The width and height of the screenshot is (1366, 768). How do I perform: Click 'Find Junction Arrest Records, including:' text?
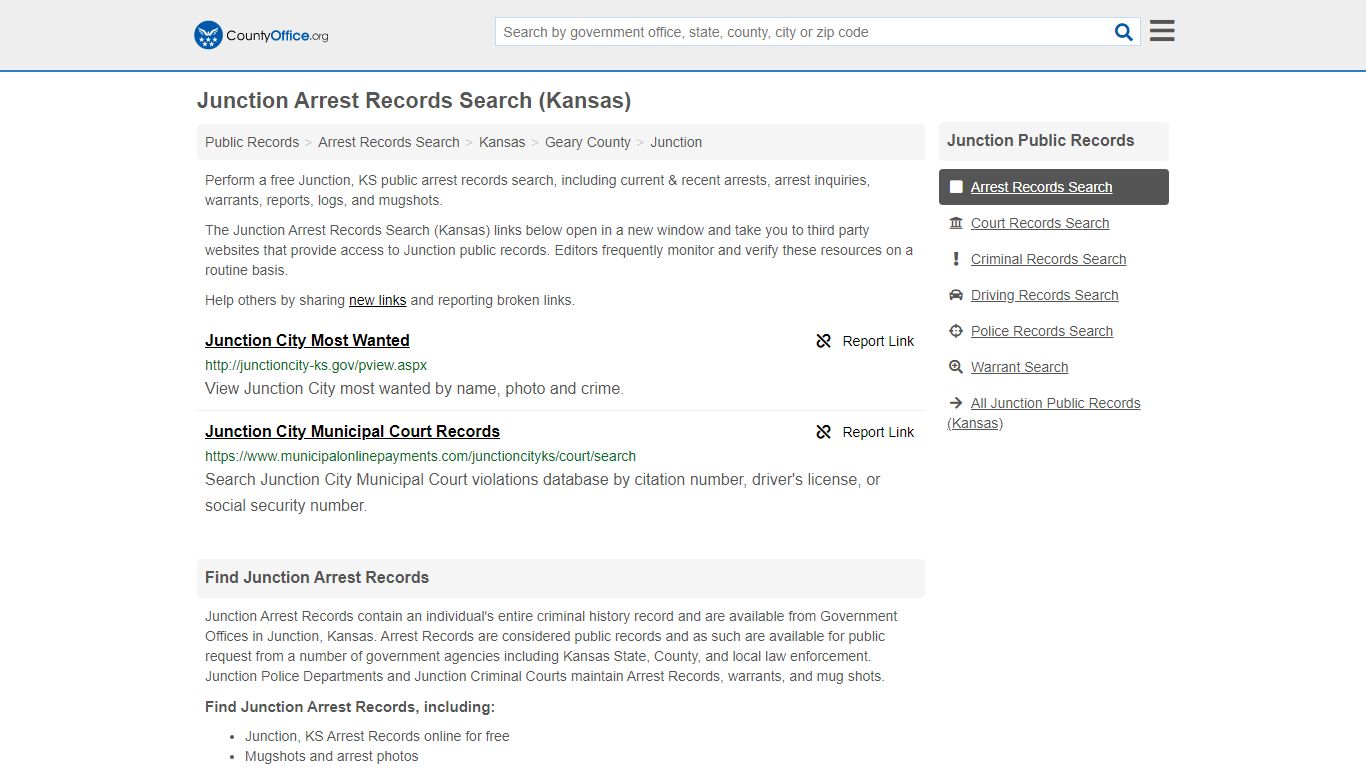pyautogui.click(x=350, y=707)
